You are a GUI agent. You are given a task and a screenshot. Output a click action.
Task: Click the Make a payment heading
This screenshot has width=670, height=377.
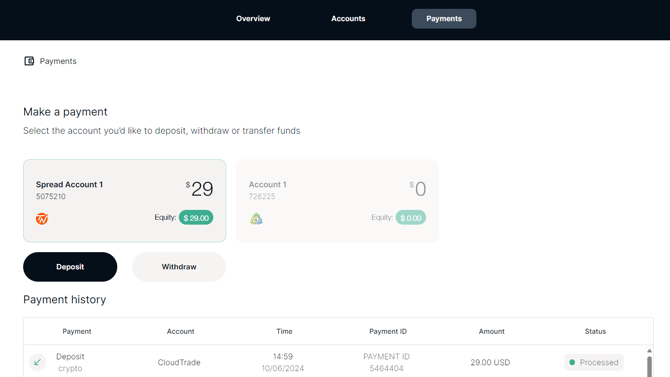pos(65,112)
